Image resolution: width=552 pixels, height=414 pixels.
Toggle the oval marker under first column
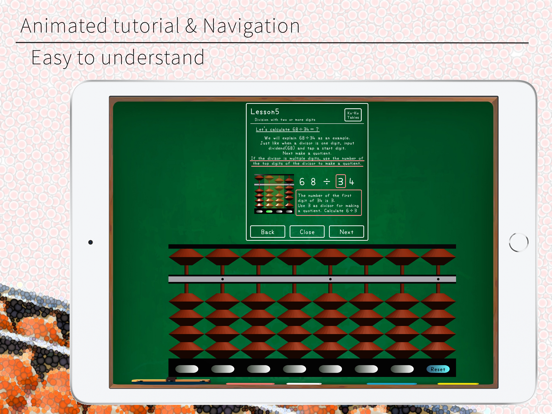tap(187, 369)
